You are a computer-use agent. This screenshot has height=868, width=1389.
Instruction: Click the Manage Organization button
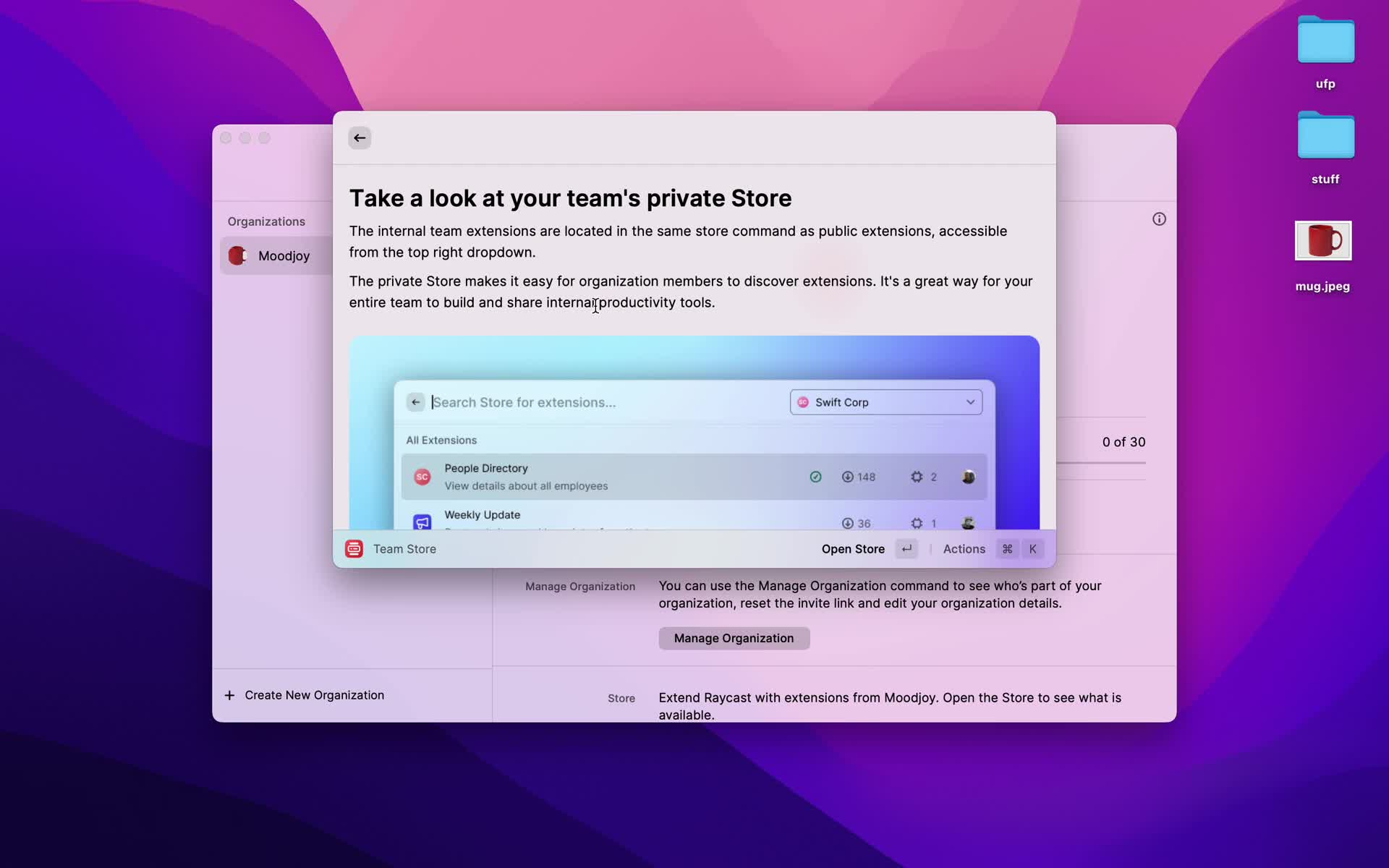[x=733, y=637]
